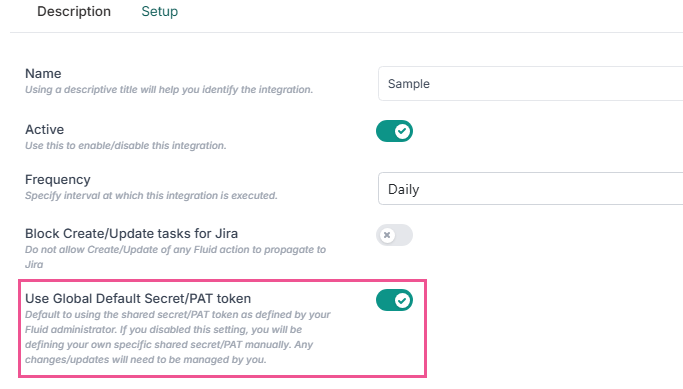
Task: Click the interval help text under Frequency
Action: pyautogui.click(x=151, y=196)
